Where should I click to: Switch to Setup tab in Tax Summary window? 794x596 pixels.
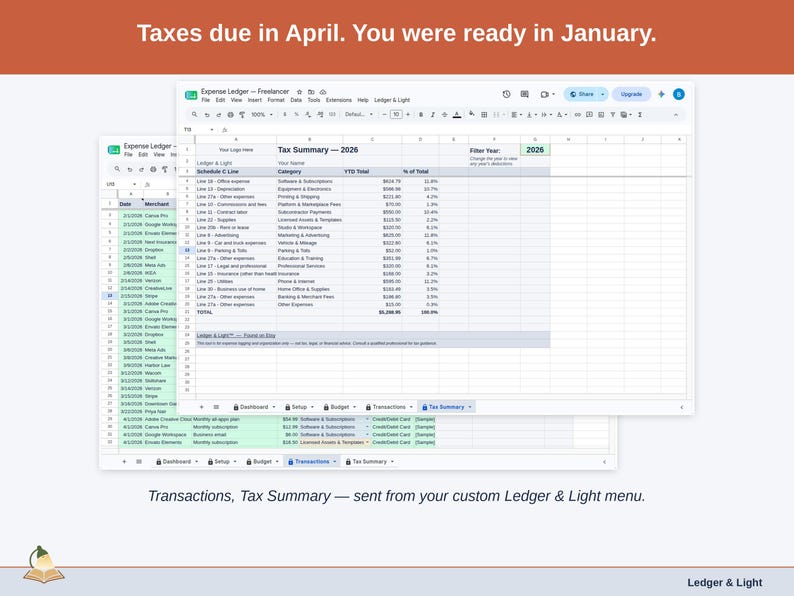click(x=299, y=407)
